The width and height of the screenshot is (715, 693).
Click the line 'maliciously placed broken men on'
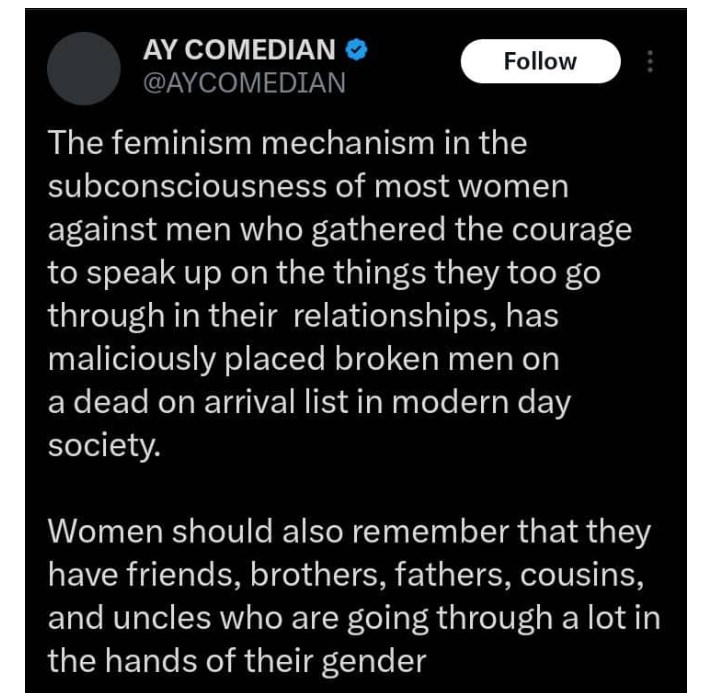point(304,359)
